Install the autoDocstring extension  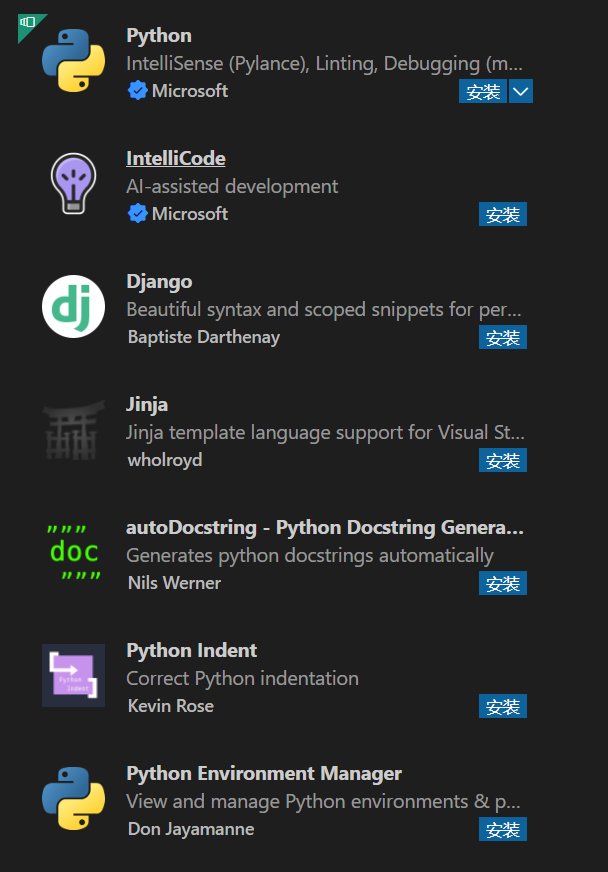tap(503, 583)
